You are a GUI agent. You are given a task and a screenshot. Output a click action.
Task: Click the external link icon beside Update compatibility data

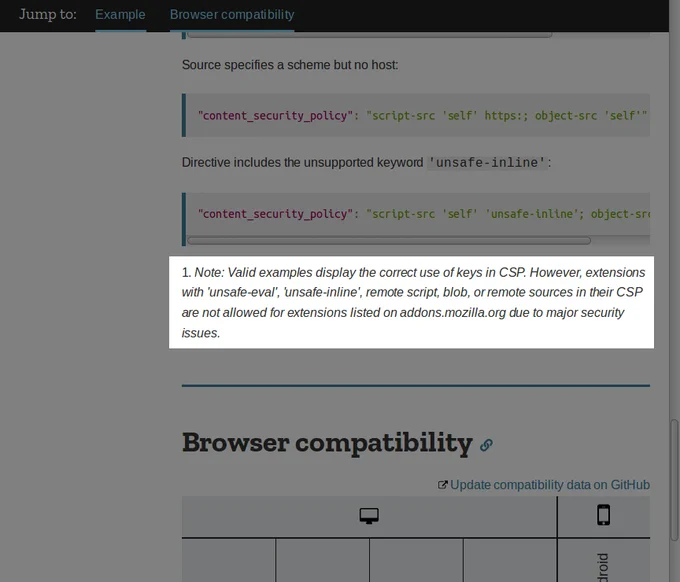442,485
